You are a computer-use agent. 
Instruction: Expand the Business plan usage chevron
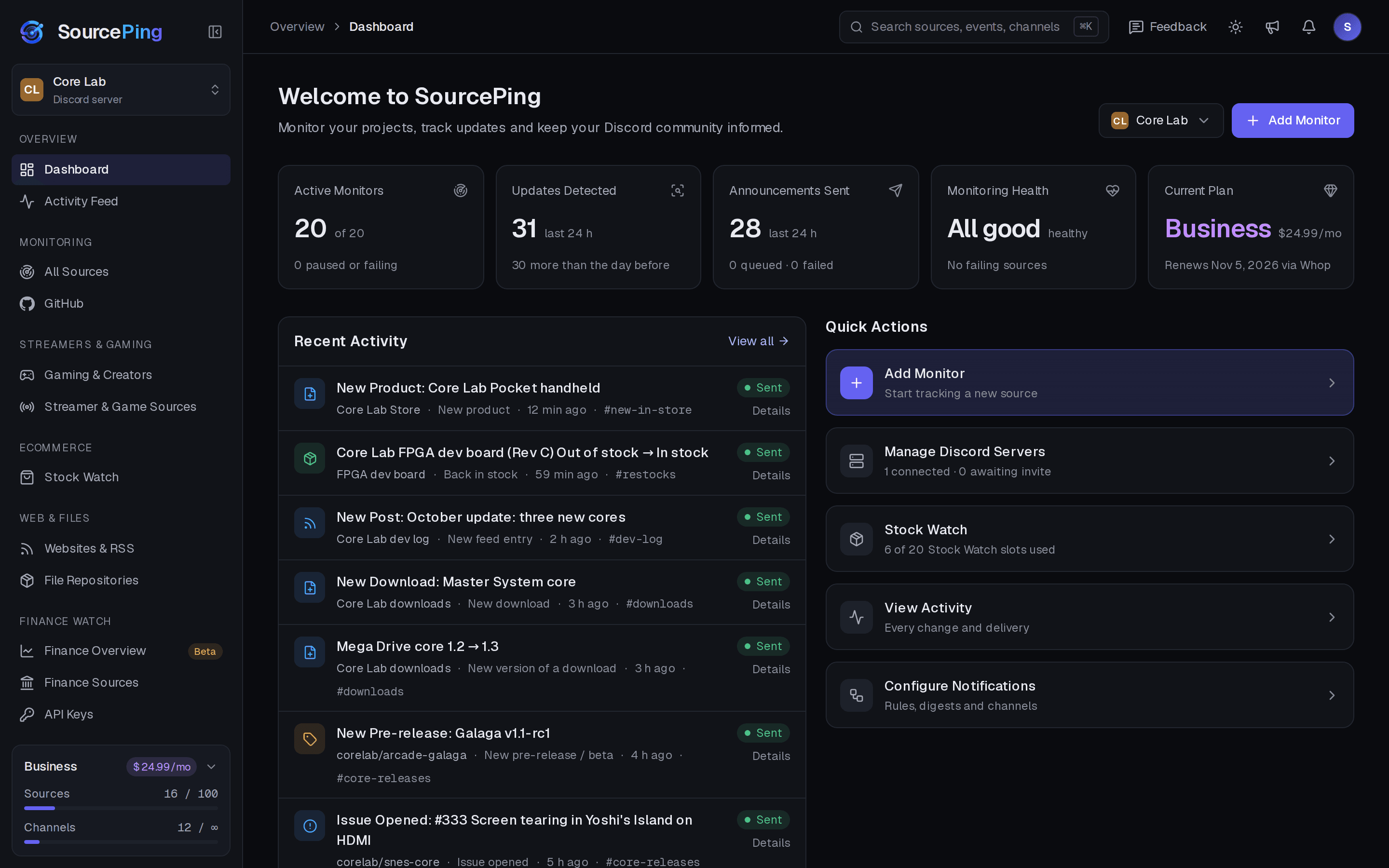tap(211, 766)
